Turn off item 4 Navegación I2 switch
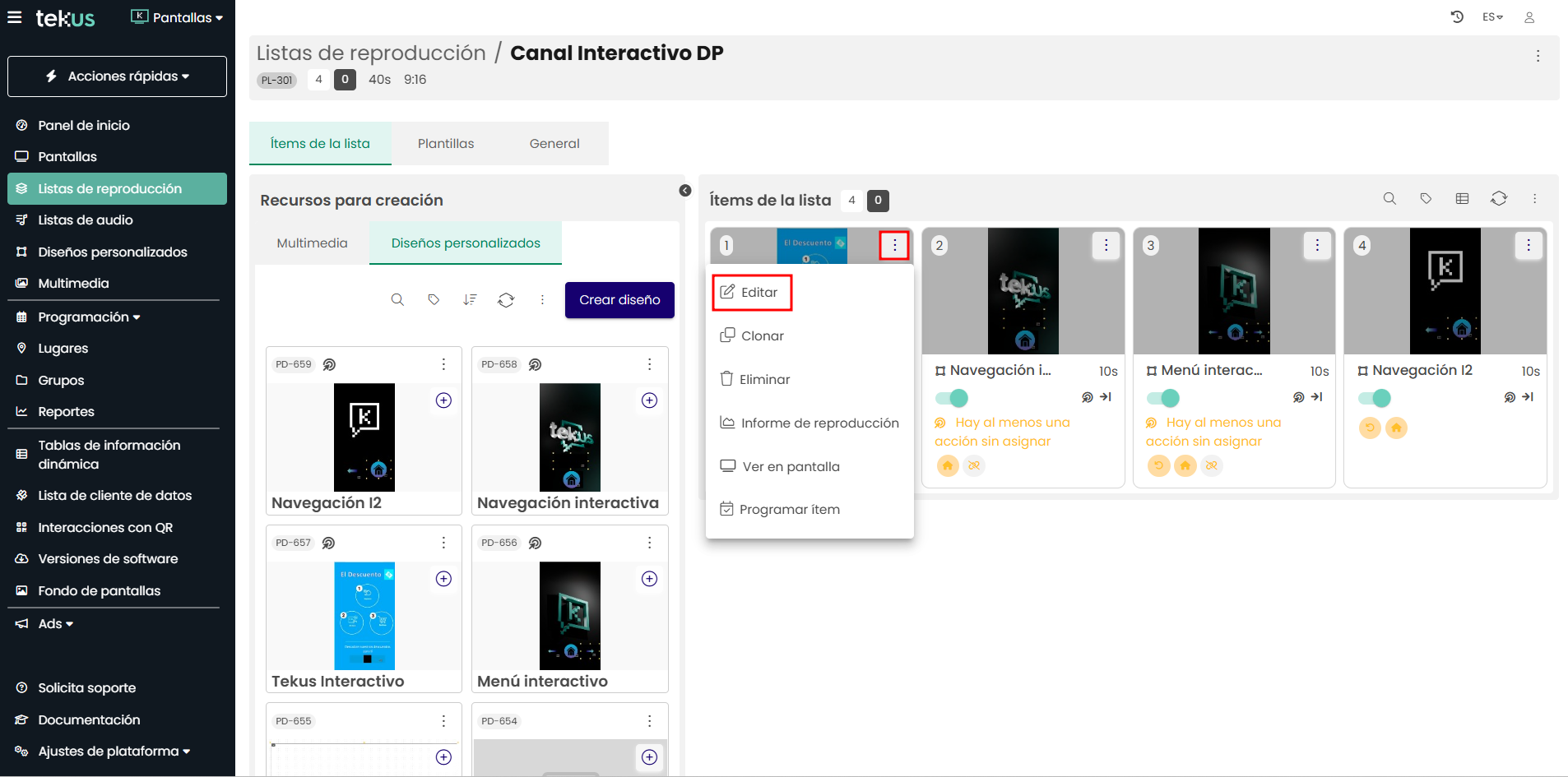This screenshot has height=777, width=1568. pos(1374,399)
